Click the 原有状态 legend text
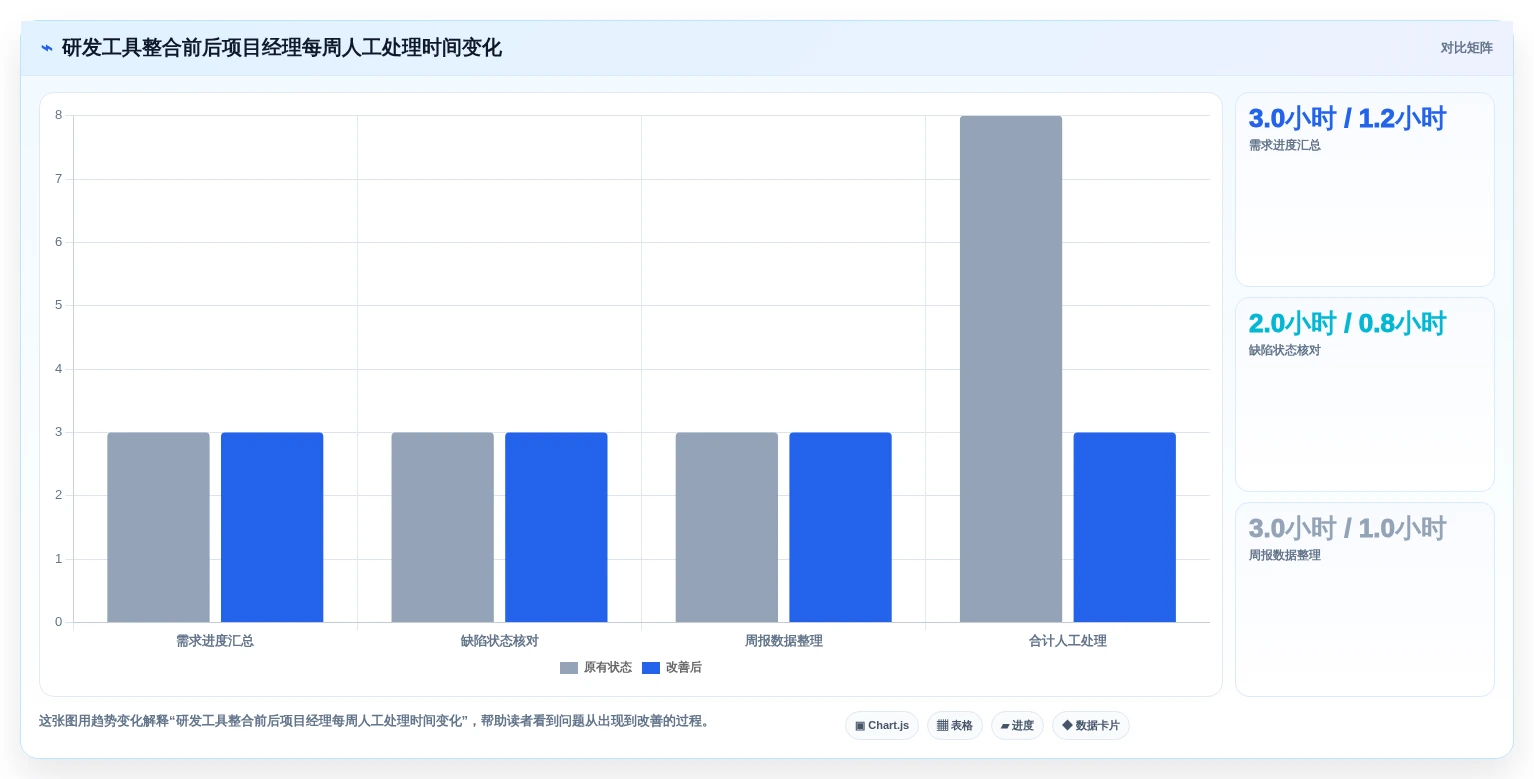Viewport: 1534px width, 779px height. pyautogui.click(x=608, y=668)
